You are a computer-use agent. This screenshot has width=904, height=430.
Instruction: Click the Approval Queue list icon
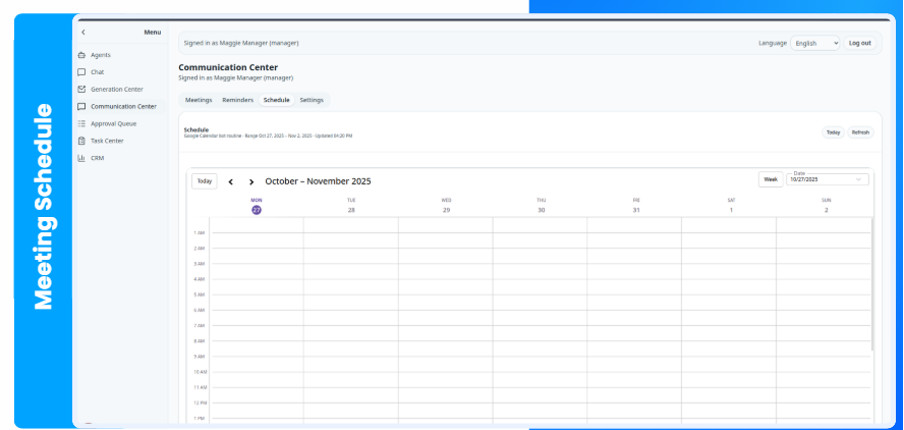click(x=81, y=124)
